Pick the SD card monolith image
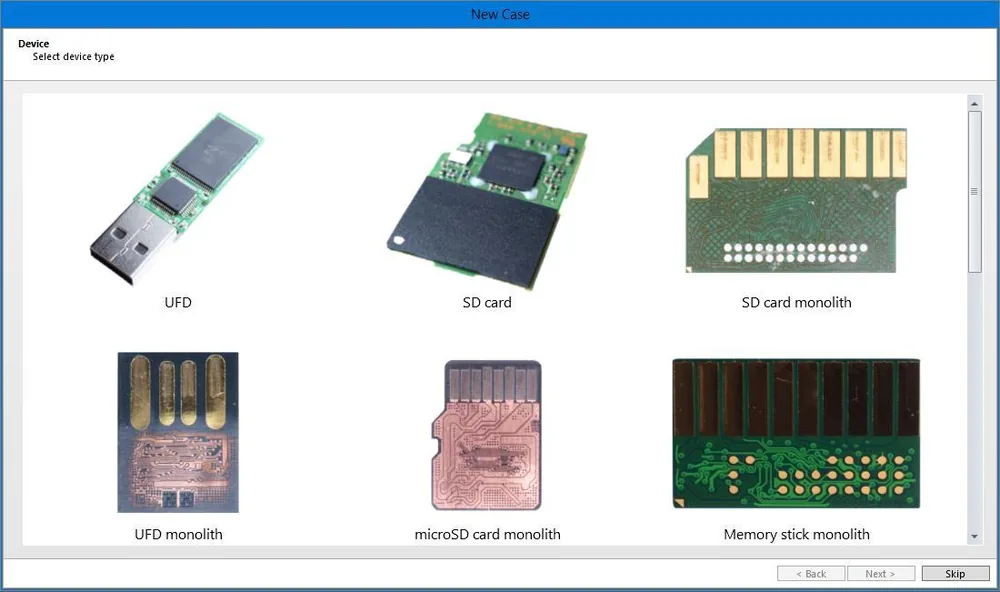Screen dimensions: 1000x592 [x=797, y=200]
